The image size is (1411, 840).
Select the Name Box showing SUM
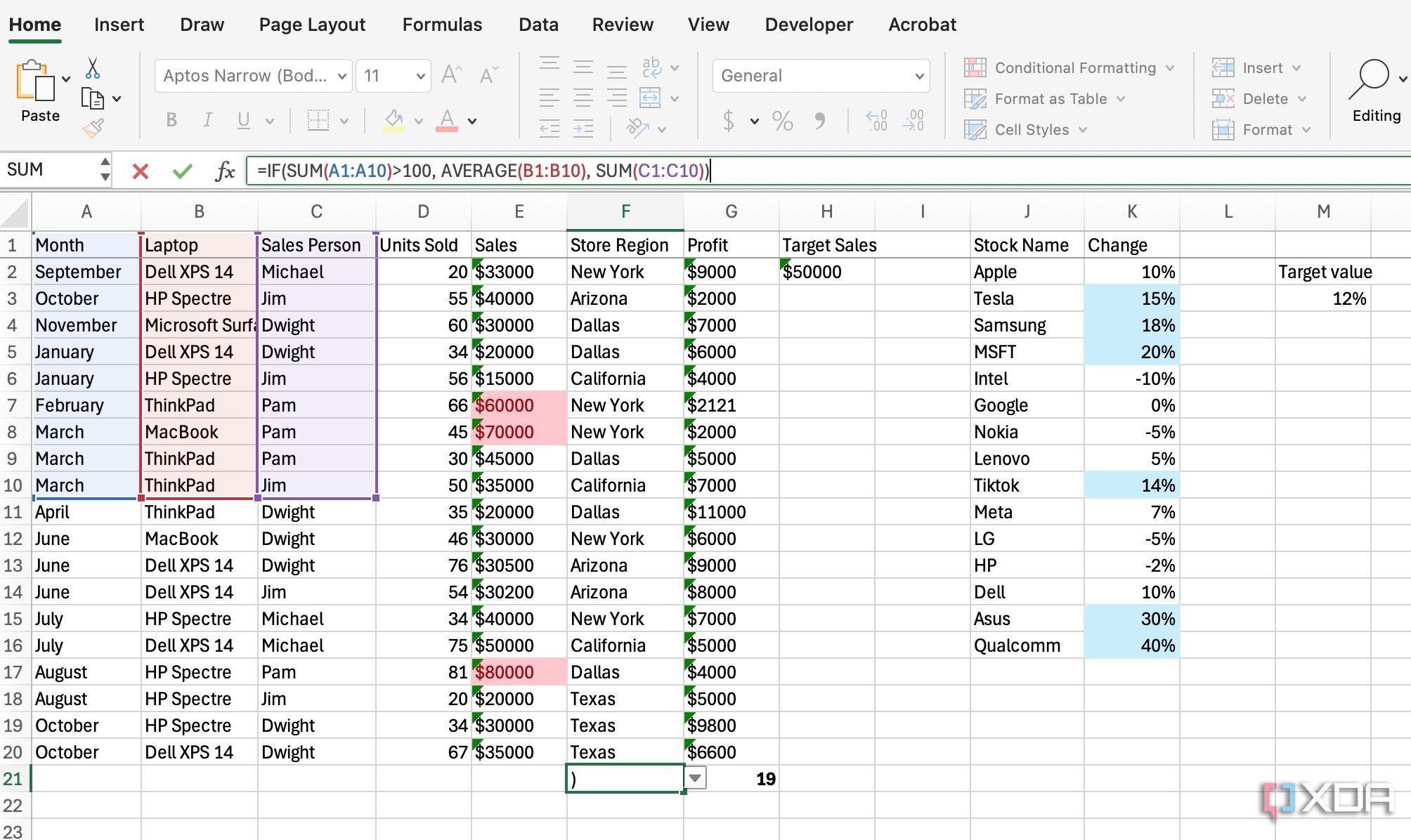pos(57,170)
